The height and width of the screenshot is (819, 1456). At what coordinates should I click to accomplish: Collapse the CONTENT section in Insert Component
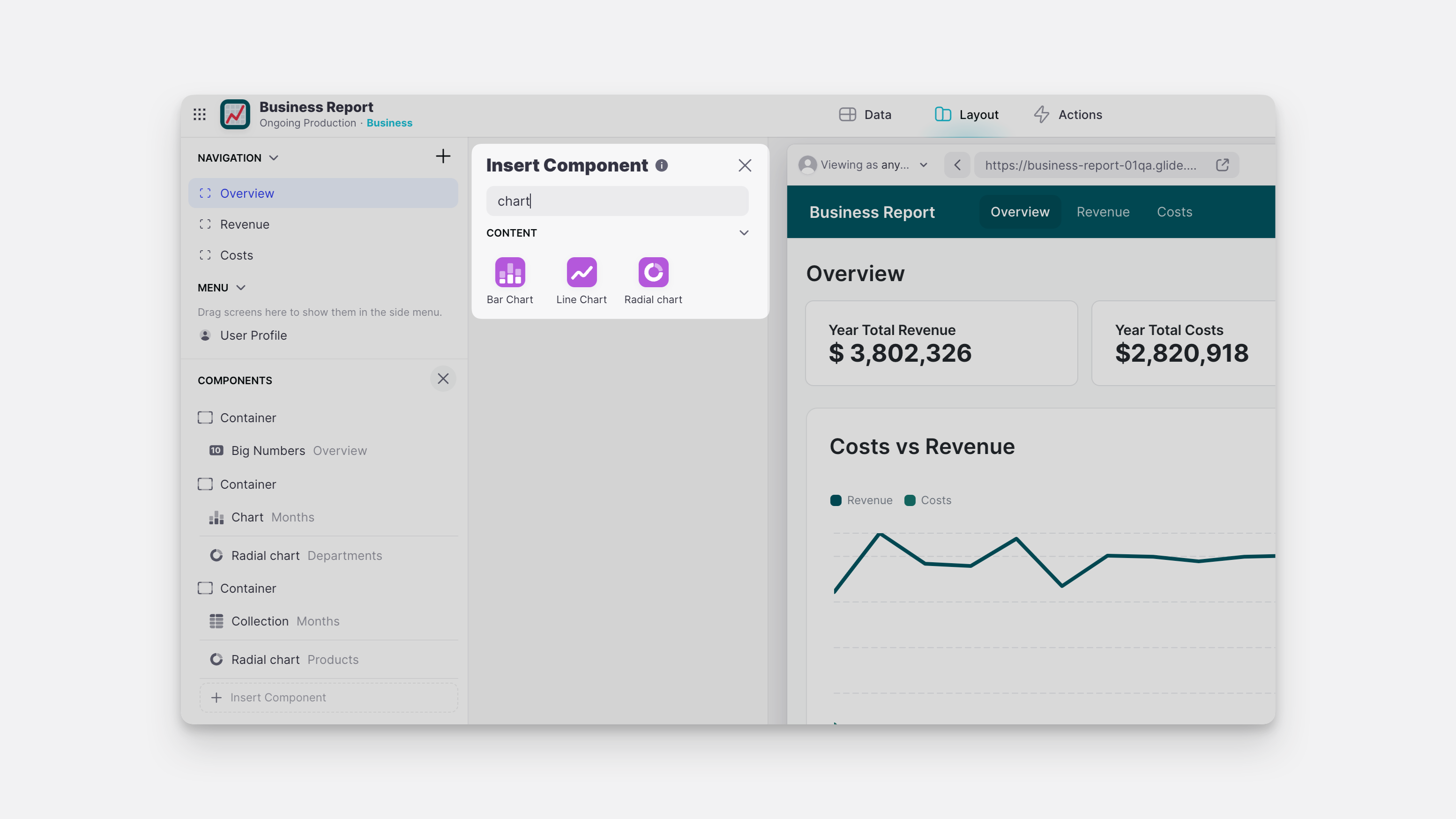(x=743, y=232)
